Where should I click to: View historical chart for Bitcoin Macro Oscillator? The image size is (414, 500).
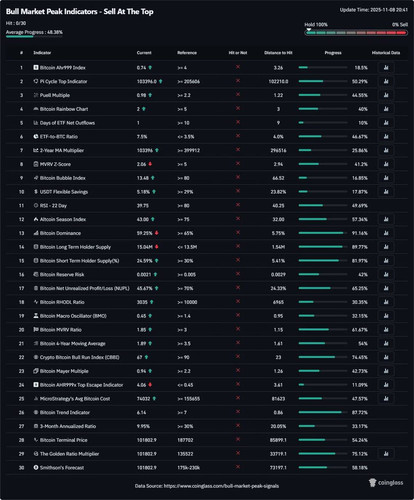386,316
